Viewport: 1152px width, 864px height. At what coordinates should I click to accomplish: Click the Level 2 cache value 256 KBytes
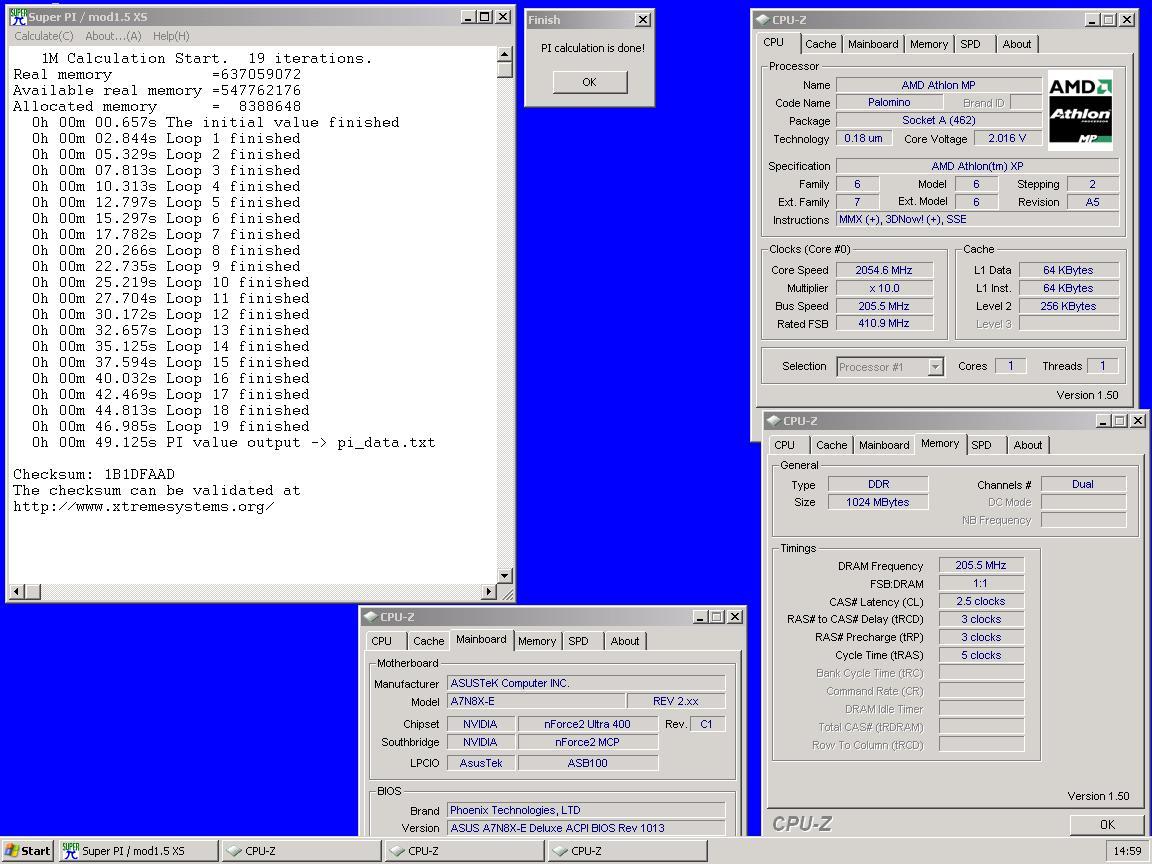pyautogui.click(x=1068, y=306)
